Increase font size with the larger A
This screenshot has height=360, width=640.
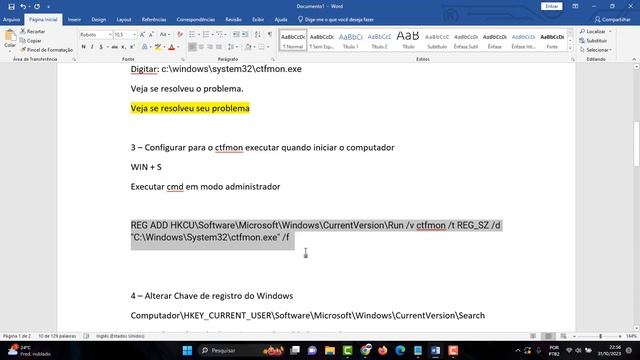[142, 35]
